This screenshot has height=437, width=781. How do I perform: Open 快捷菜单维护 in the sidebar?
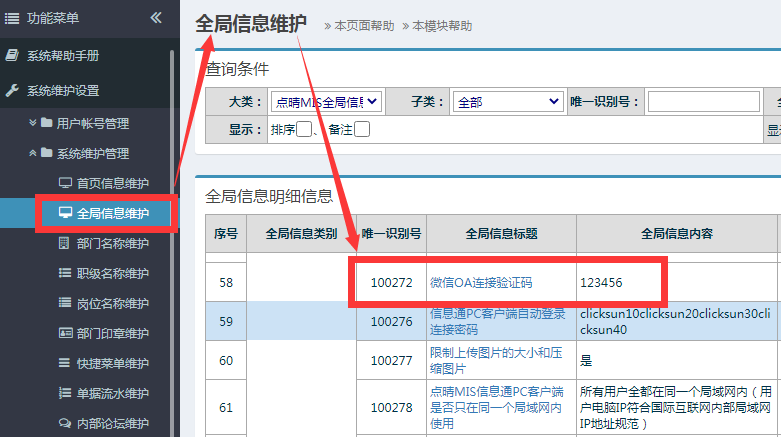tap(112, 363)
